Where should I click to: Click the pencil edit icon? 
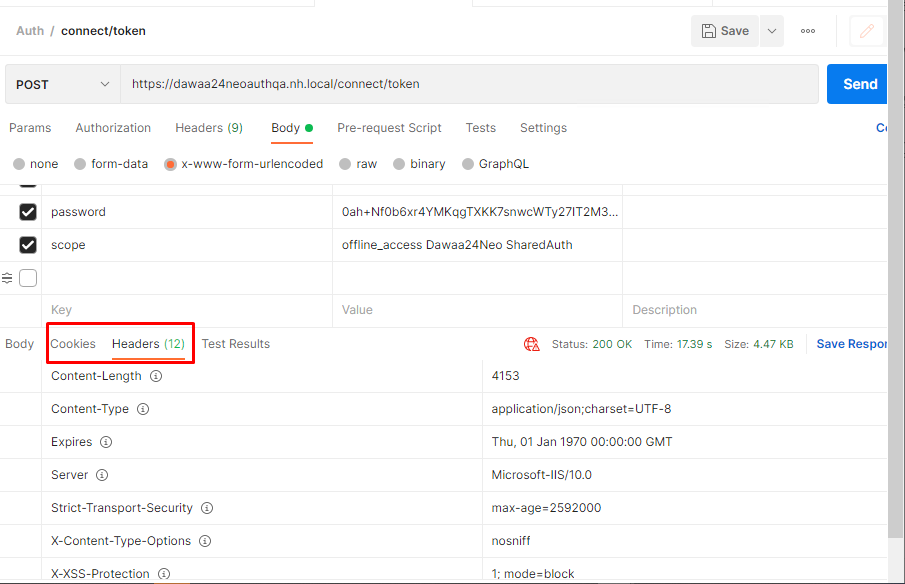click(x=866, y=31)
